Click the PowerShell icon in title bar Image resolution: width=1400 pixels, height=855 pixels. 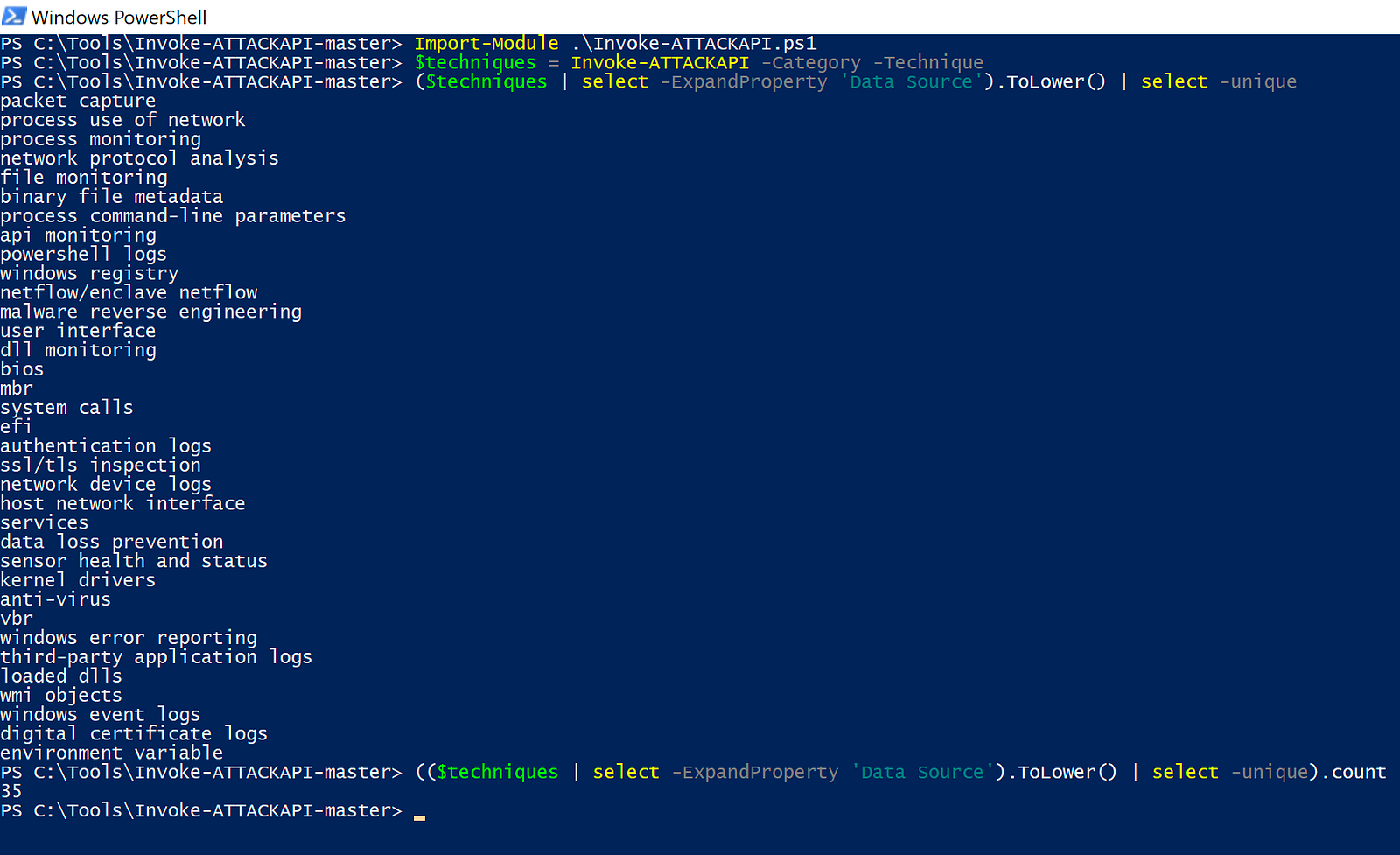pos(14,16)
